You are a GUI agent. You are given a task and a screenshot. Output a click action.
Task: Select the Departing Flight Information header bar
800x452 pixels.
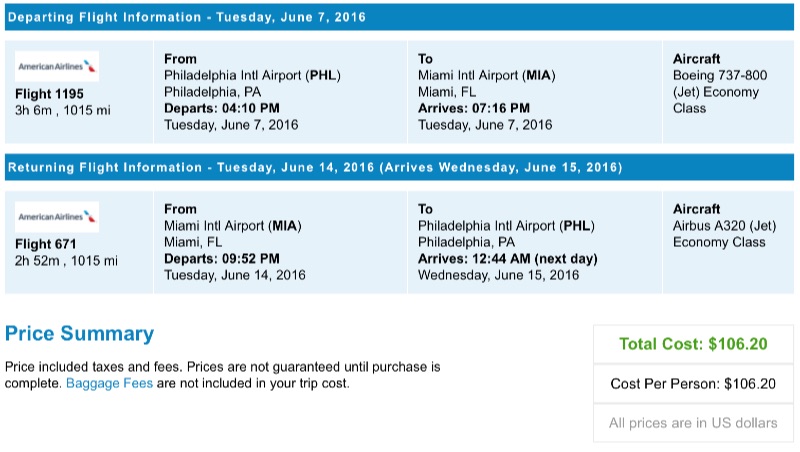tap(400, 17)
